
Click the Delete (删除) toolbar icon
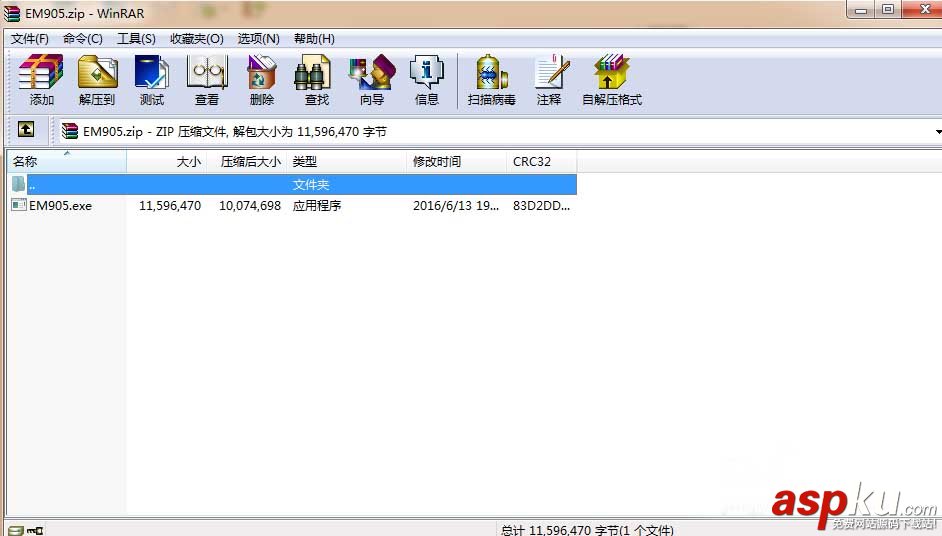[262, 80]
